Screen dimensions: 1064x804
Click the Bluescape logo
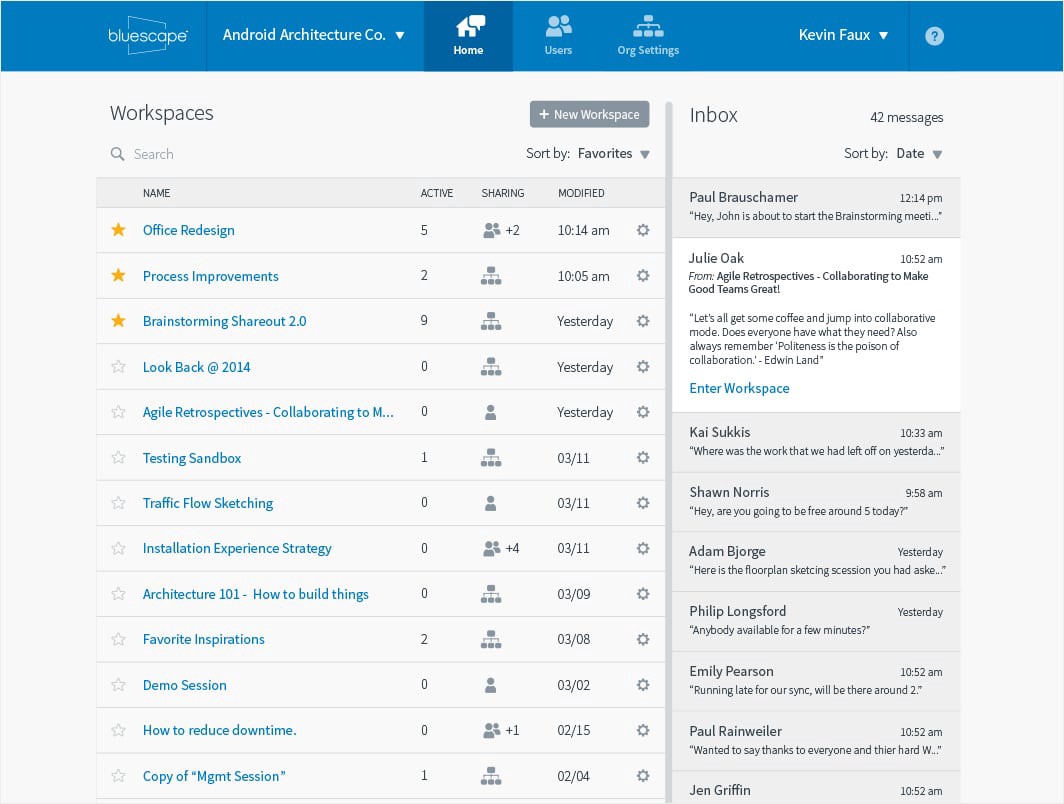pyautogui.click(x=147, y=35)
